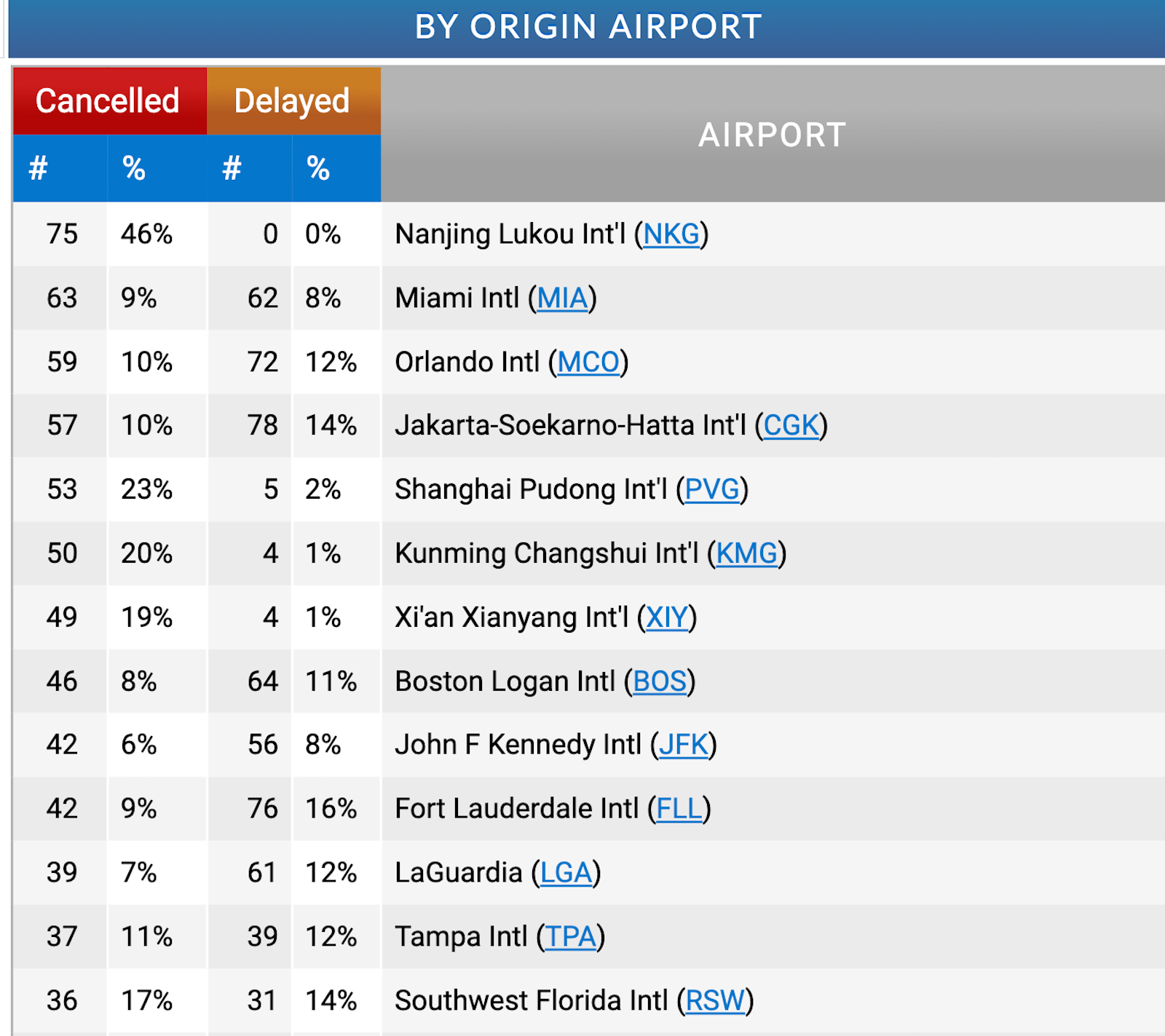
Task: Open the FLL airport link
Action: [x=678, y=808]
